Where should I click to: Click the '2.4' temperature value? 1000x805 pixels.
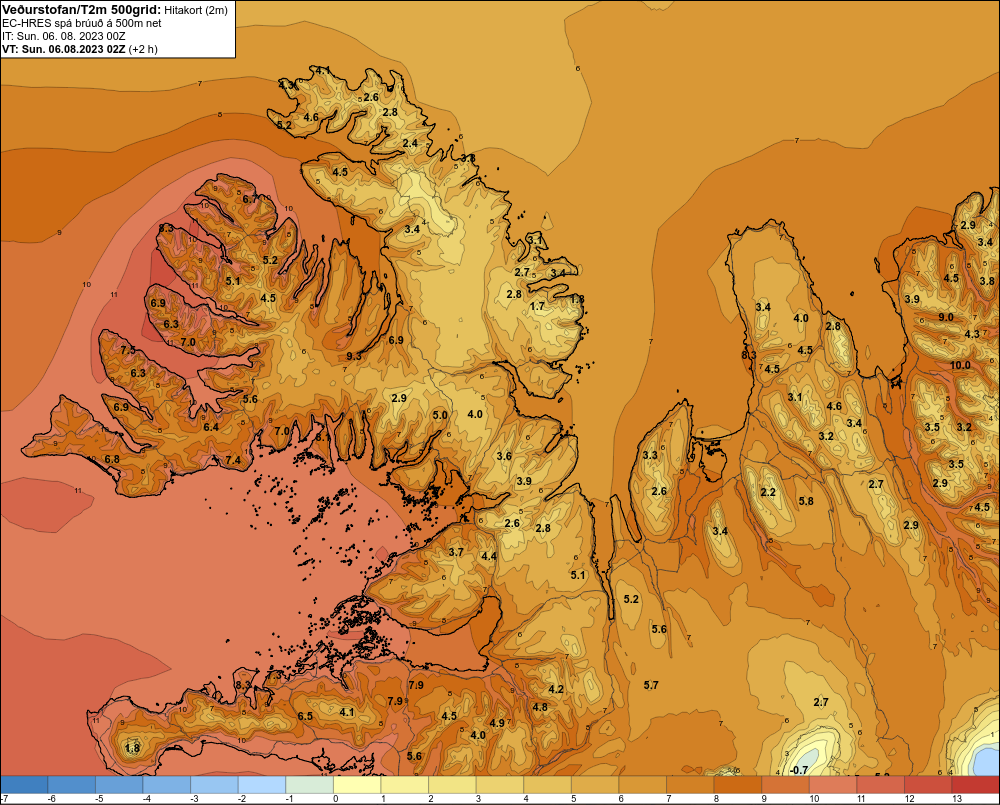tap(410, 143)
